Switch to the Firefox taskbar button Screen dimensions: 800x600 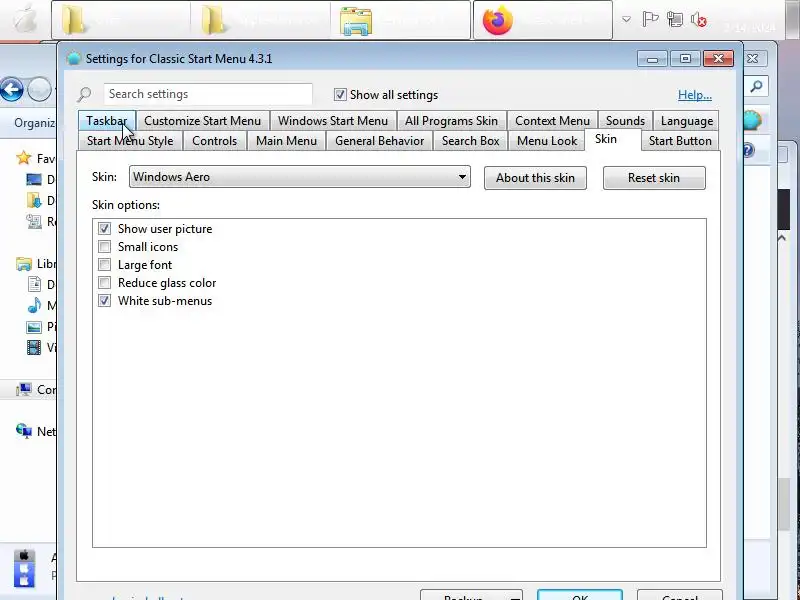click(543, 20)
